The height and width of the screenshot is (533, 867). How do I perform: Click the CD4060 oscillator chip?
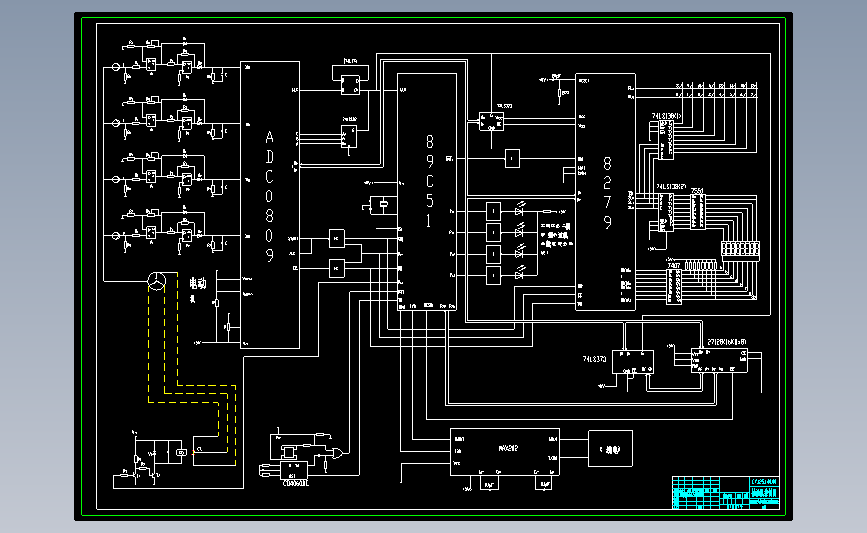click(x=294, y=471)
